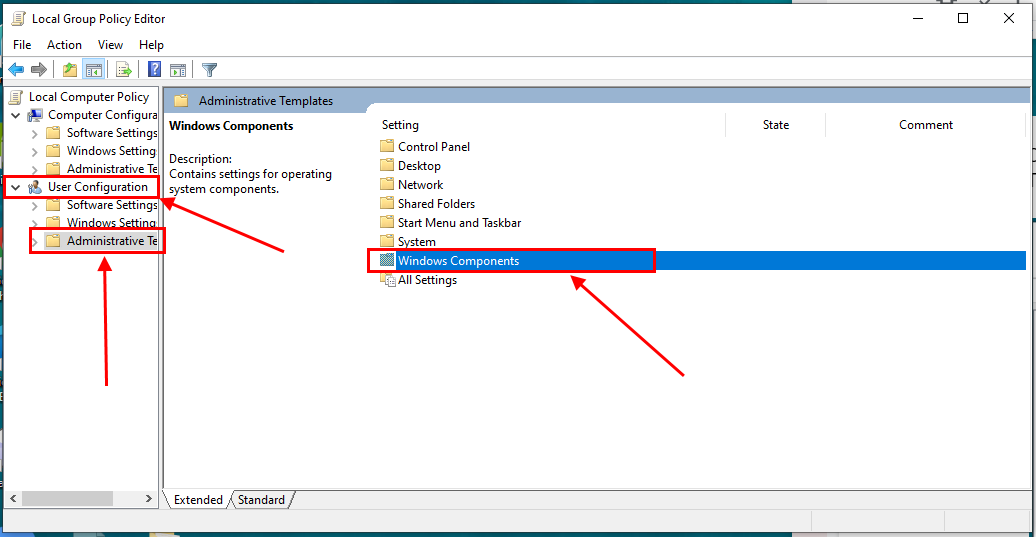Click the Desktop folder icon in list

click(387, 165)
